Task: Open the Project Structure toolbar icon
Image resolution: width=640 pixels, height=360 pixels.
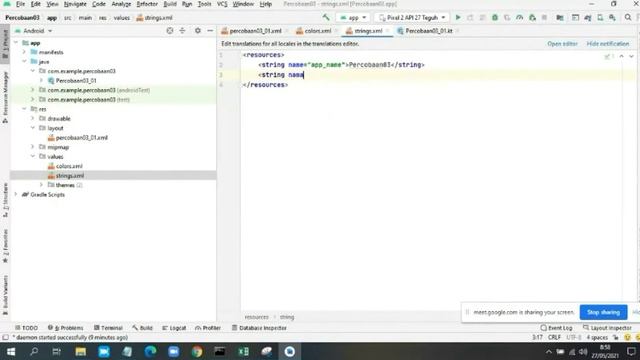Action: pyautogui.click(x=560, y=18)
